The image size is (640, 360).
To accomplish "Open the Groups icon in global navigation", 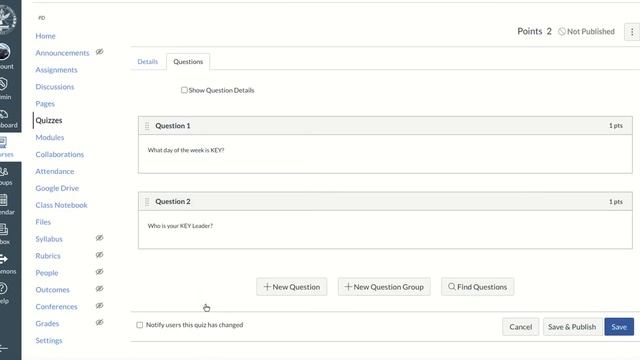I will pos(4,171).
